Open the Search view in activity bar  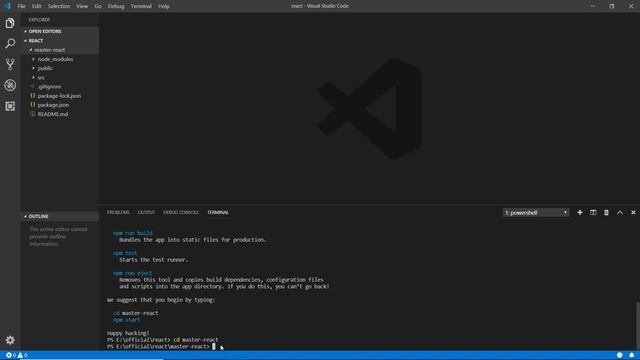tap(10, 43)
